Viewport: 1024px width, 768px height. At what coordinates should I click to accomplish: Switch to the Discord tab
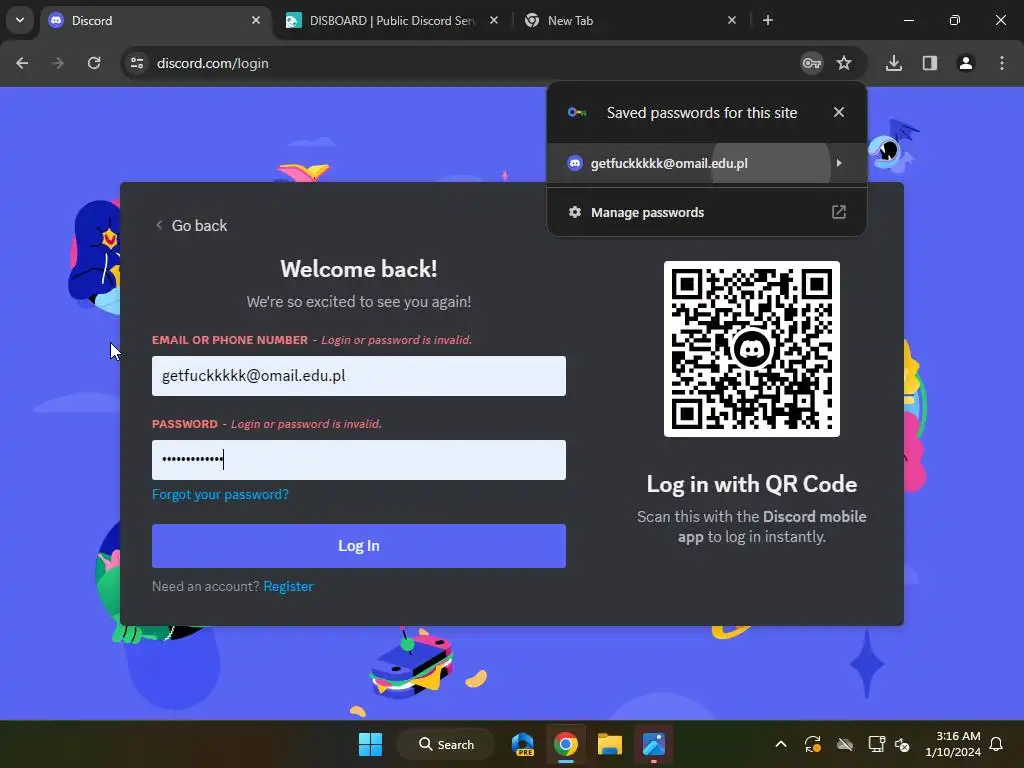(x=155, y=20)
